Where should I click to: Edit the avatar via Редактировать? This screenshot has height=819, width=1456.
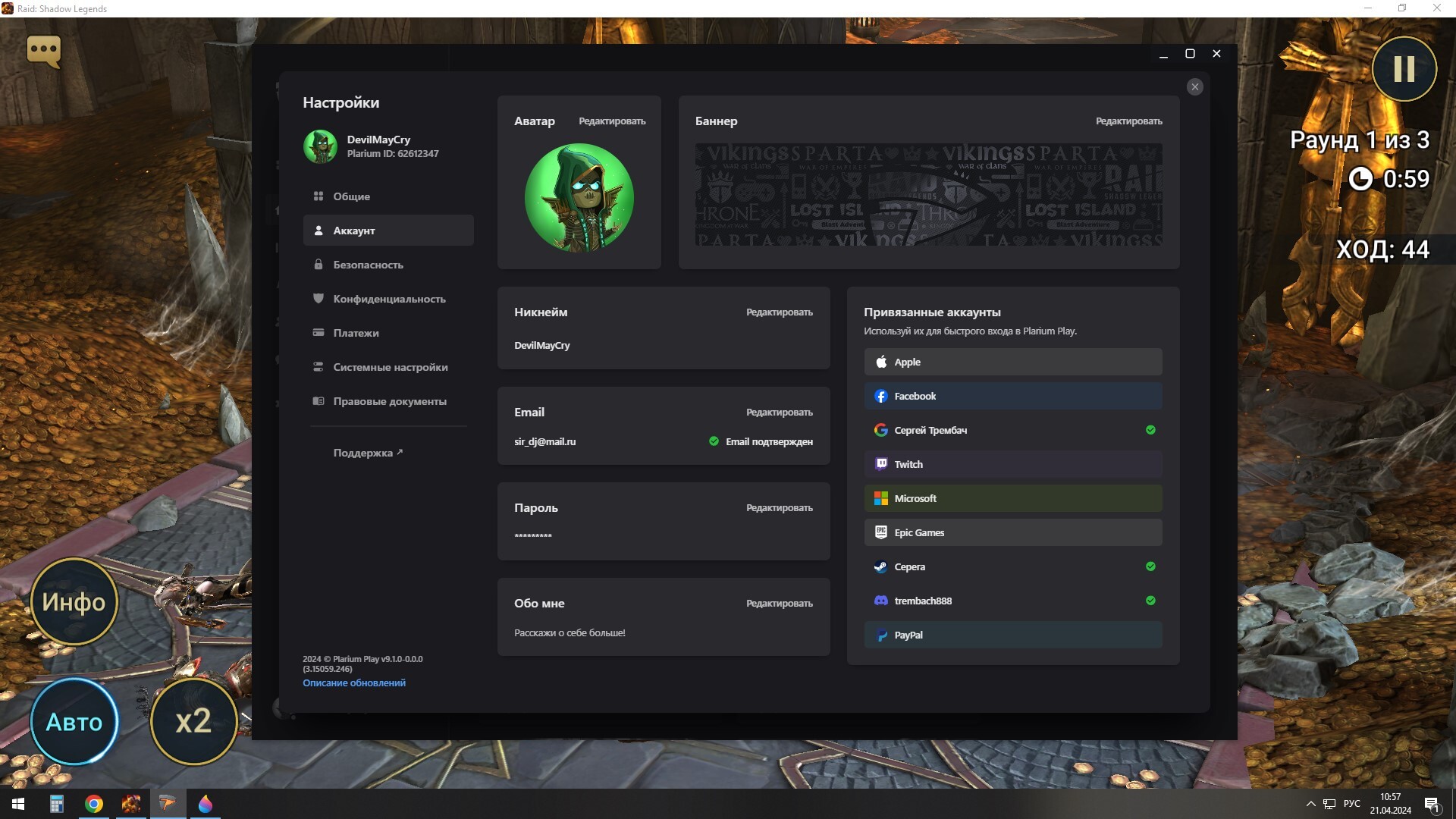point(612,121)
